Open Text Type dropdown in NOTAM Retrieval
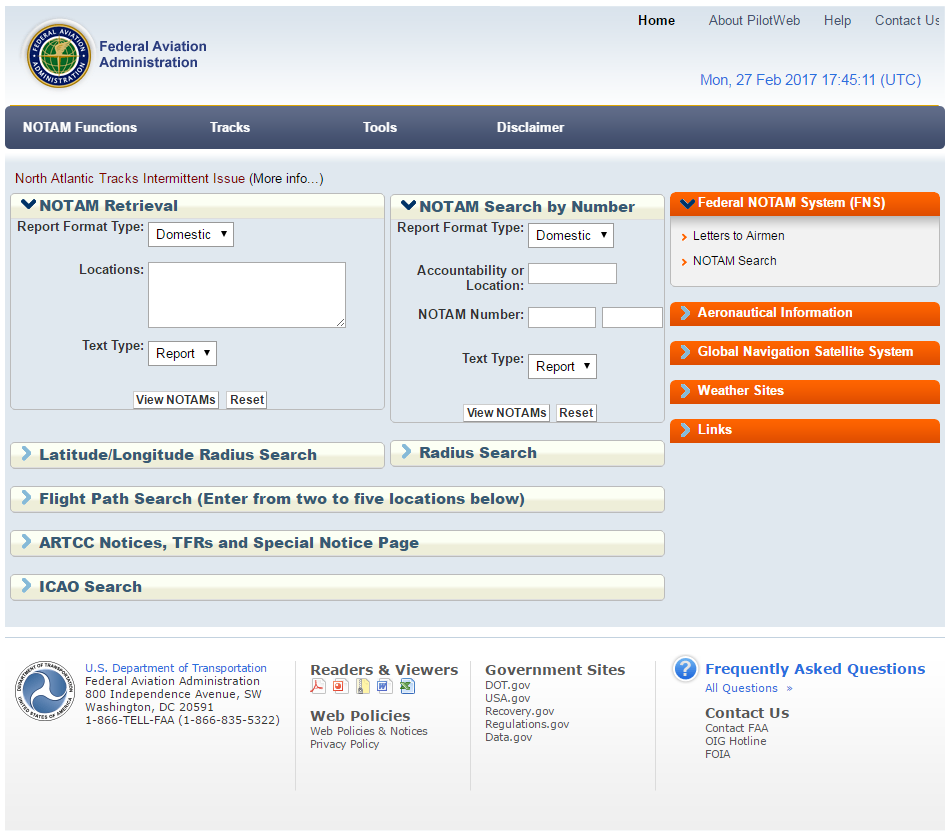 click(183, 353)
